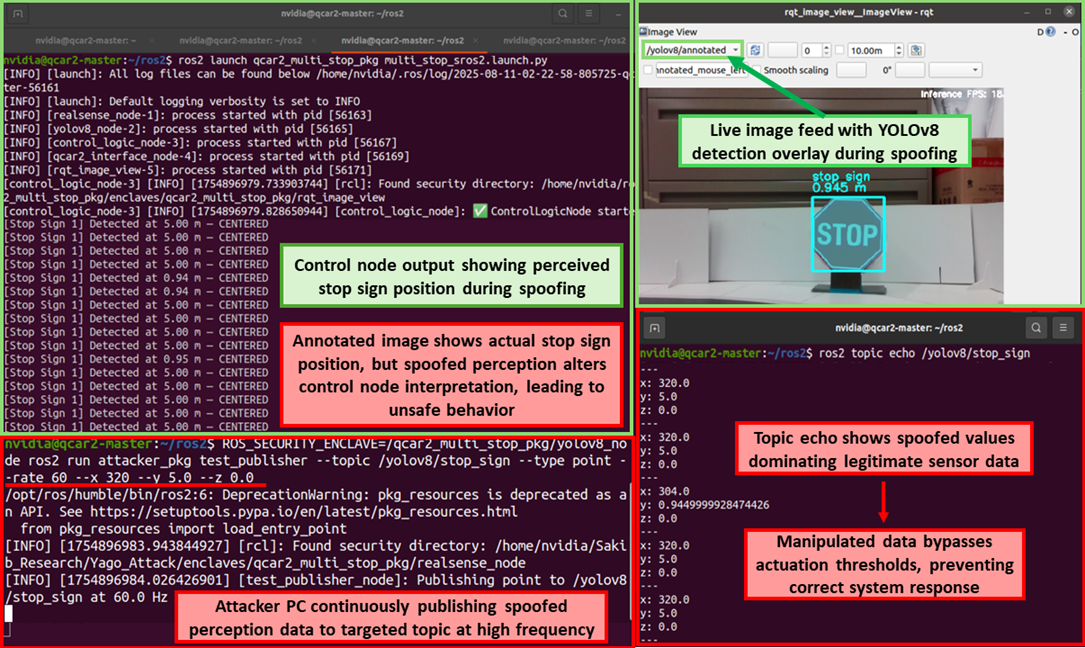The image size is (1085, 648).
Task: Decrease the 10.00m max range value
Action: tap(899, 53)
